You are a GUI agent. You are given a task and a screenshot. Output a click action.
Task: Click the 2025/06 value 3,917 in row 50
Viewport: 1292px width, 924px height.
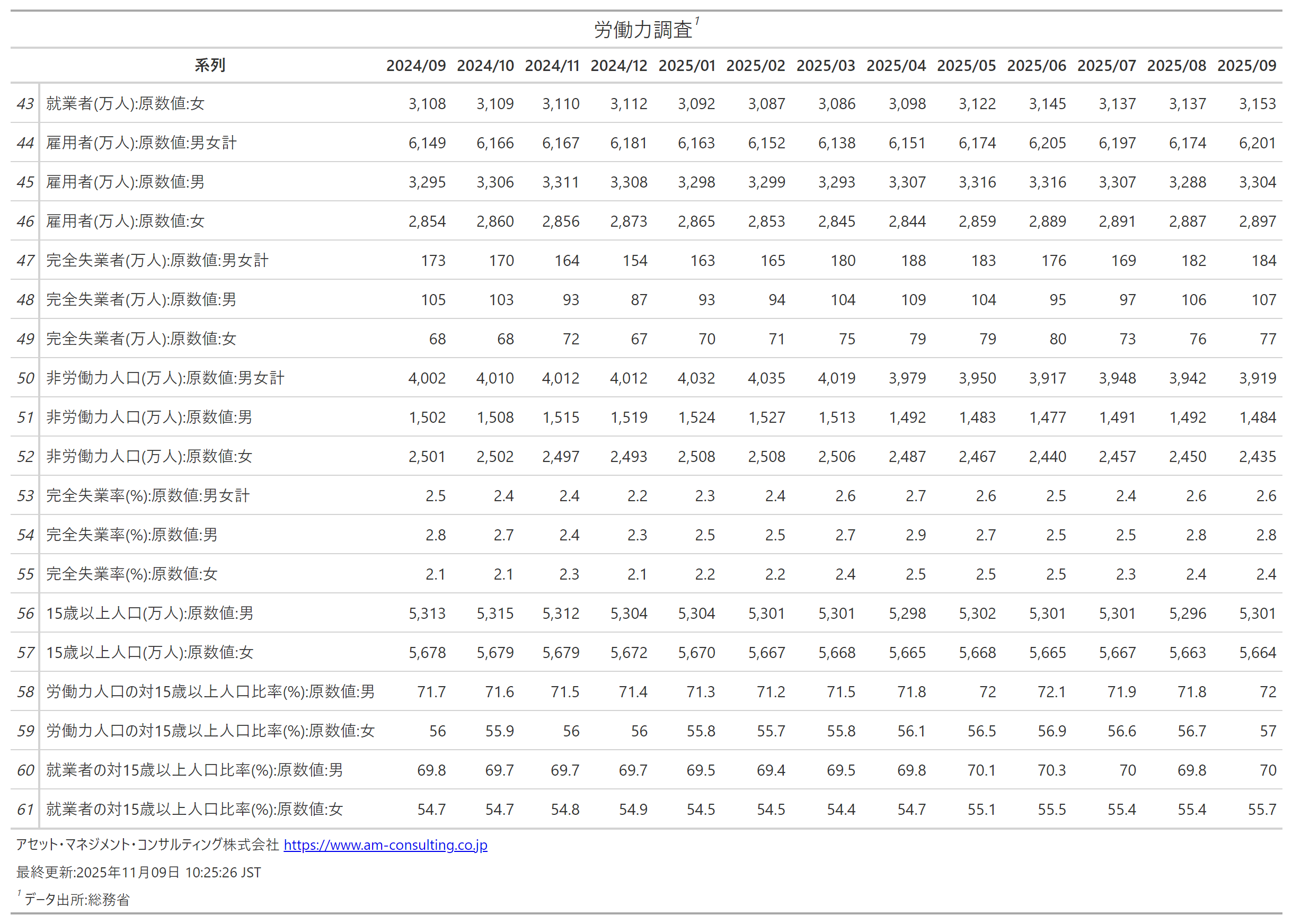[x=1047, y=378]
